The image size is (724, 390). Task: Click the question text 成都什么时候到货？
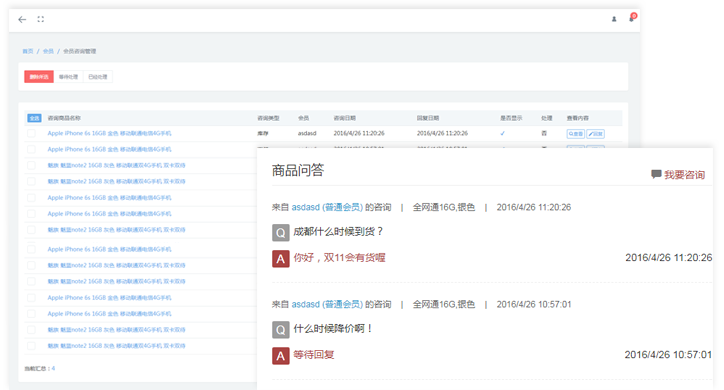[x=339, y=231]
